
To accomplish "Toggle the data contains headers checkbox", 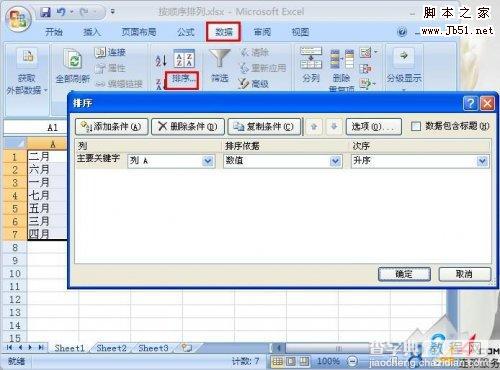I will 416,126.
